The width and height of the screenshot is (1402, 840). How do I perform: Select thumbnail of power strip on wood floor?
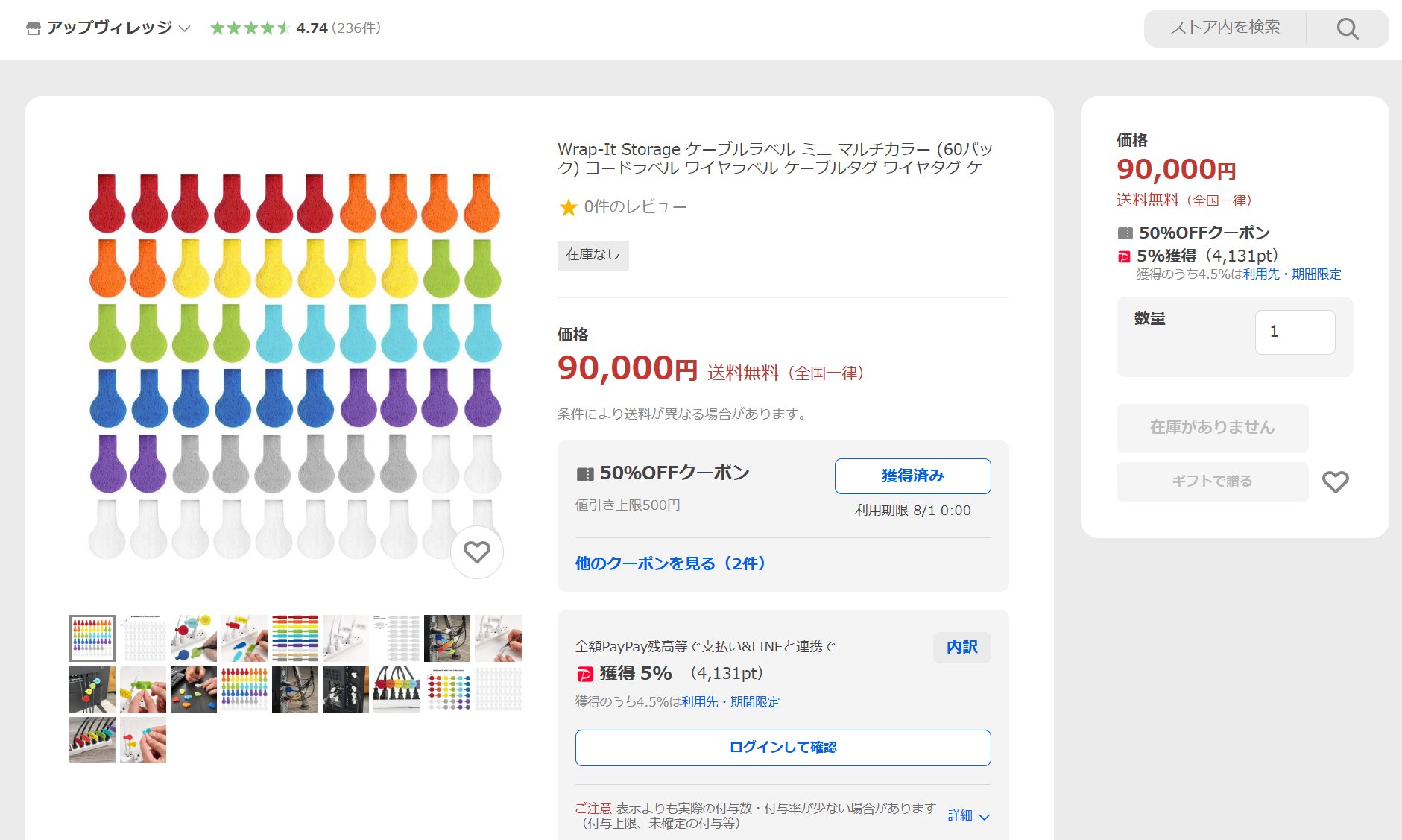tap(92, 740)
